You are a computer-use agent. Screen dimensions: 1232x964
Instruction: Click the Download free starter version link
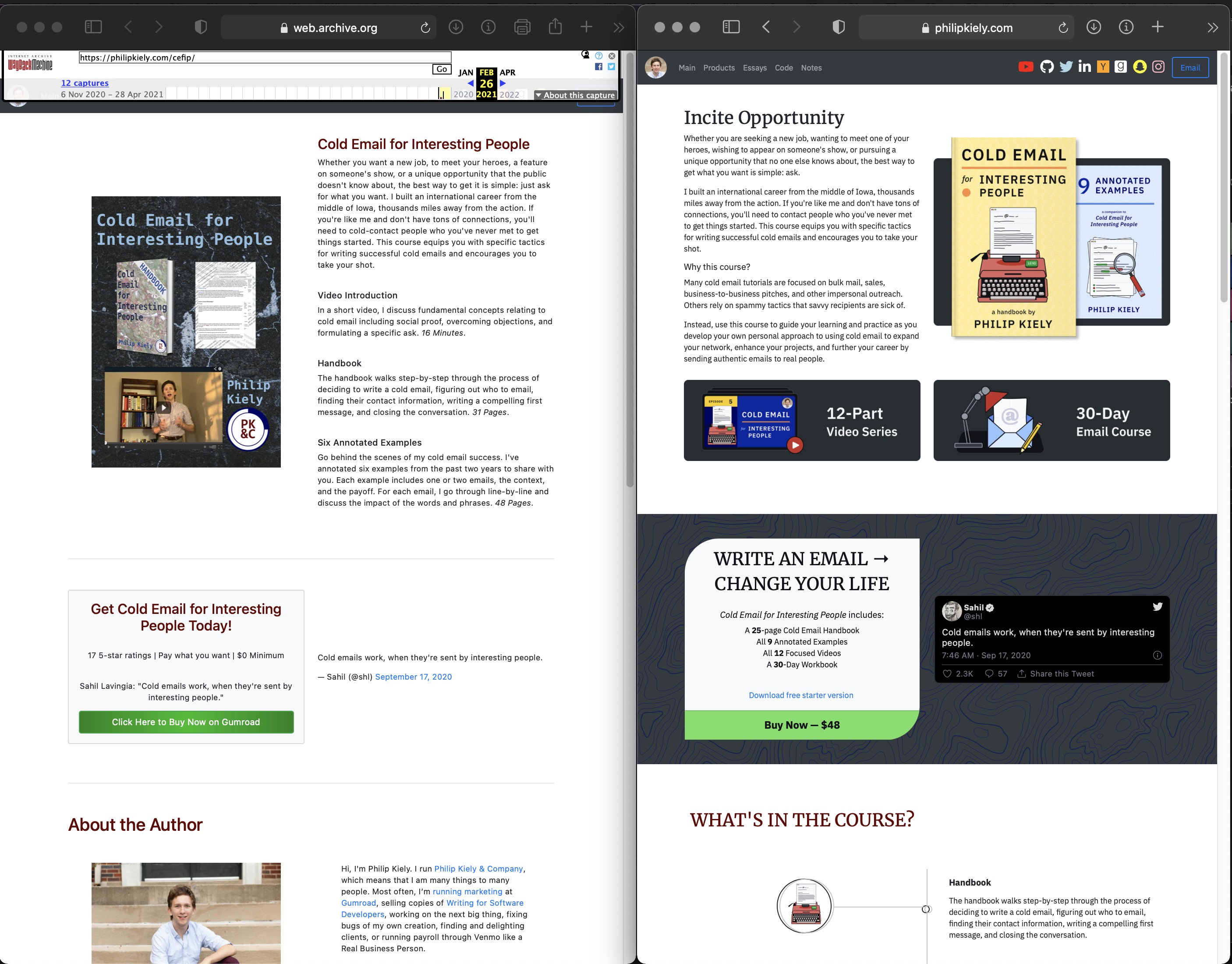[x=800, y=695]
